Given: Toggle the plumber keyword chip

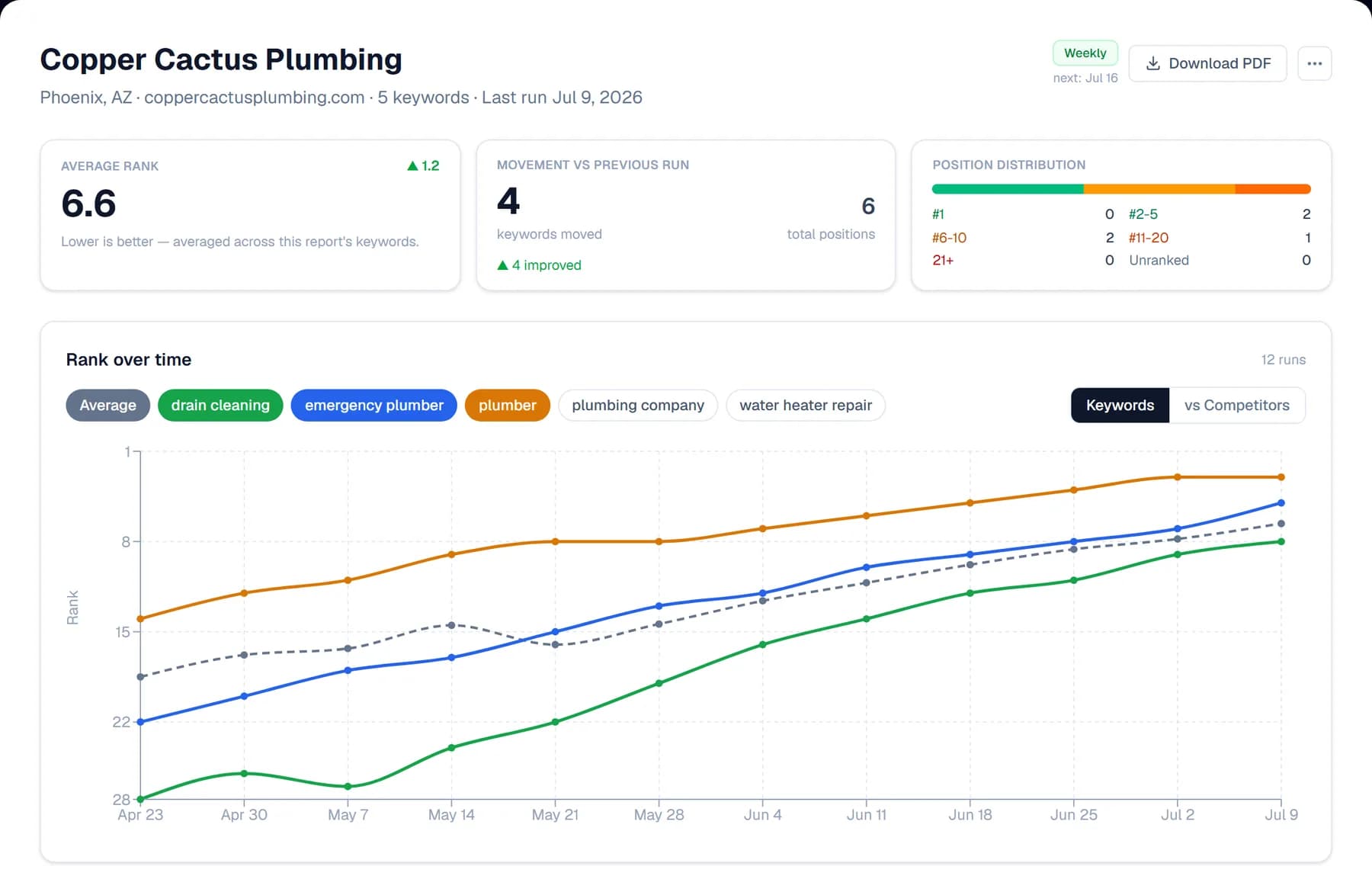Looking at the screenshot, I should coord(507,406).
